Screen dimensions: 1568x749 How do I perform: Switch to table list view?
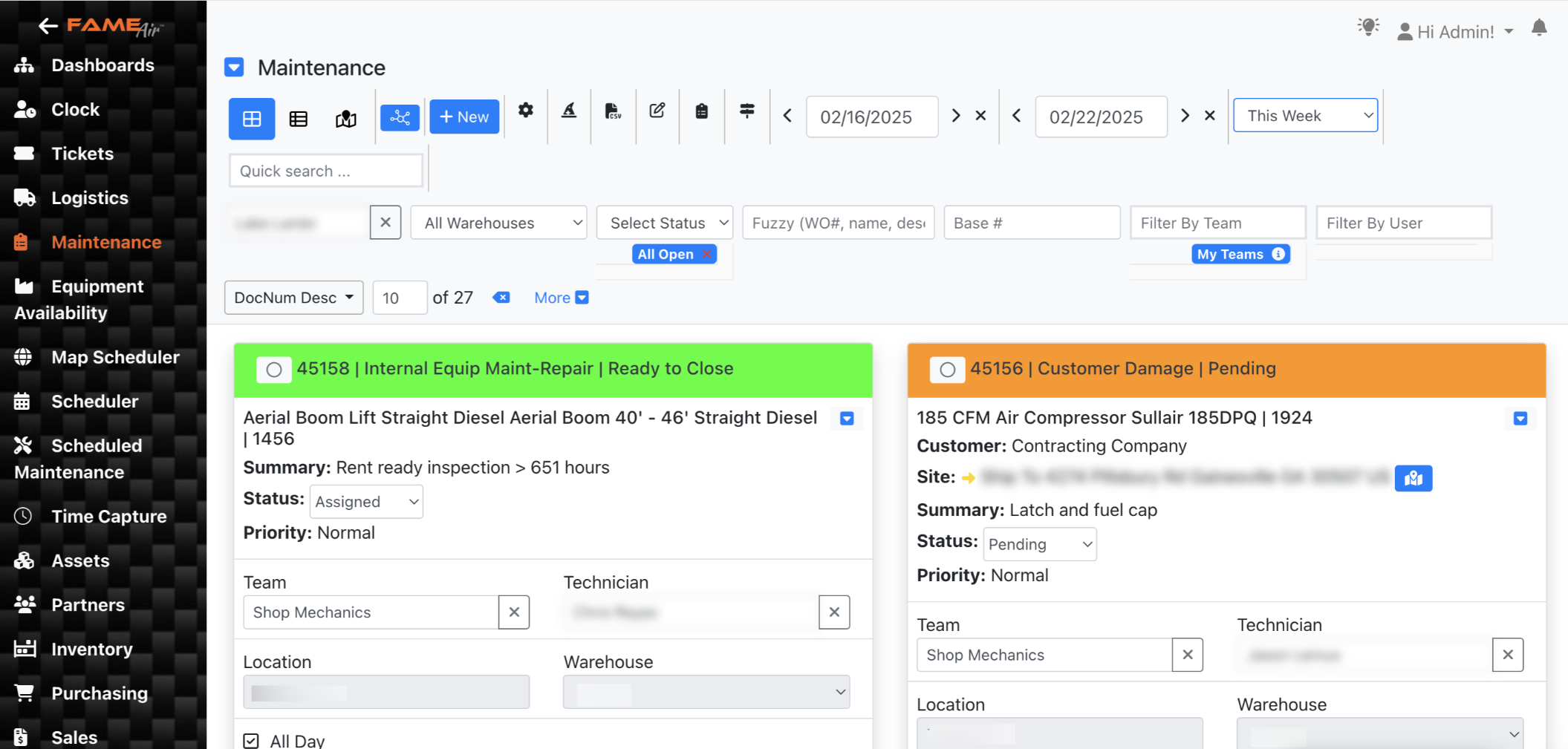[x=299, y=118]
